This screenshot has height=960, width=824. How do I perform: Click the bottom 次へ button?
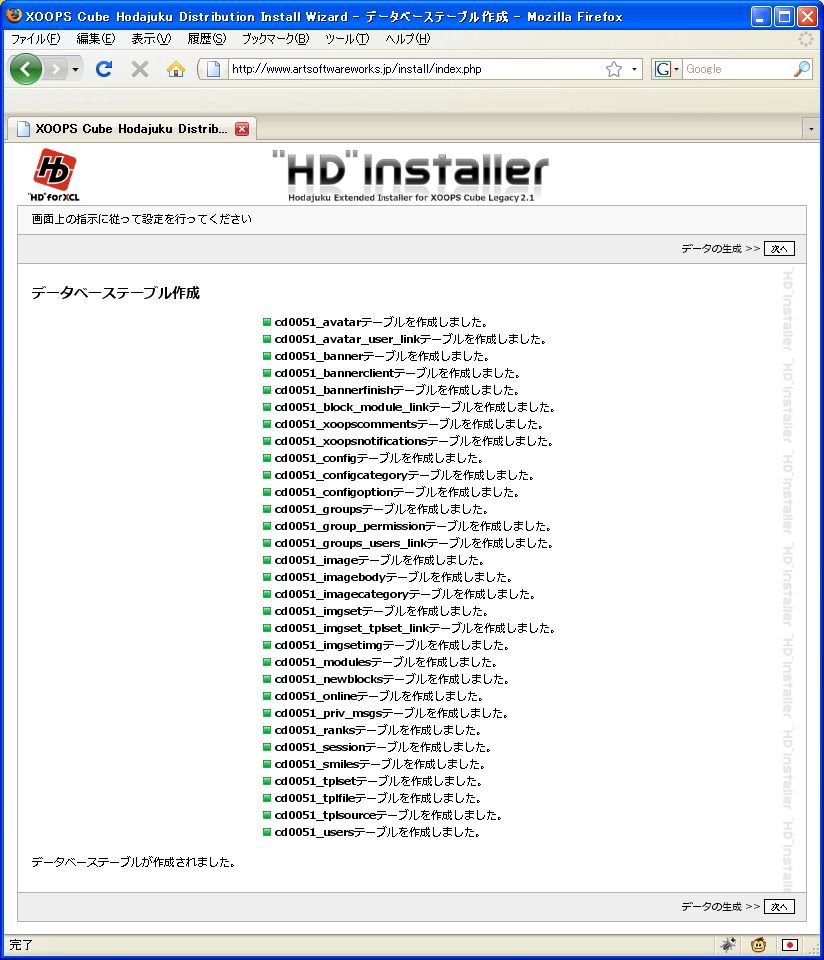(x=779, y=906)
